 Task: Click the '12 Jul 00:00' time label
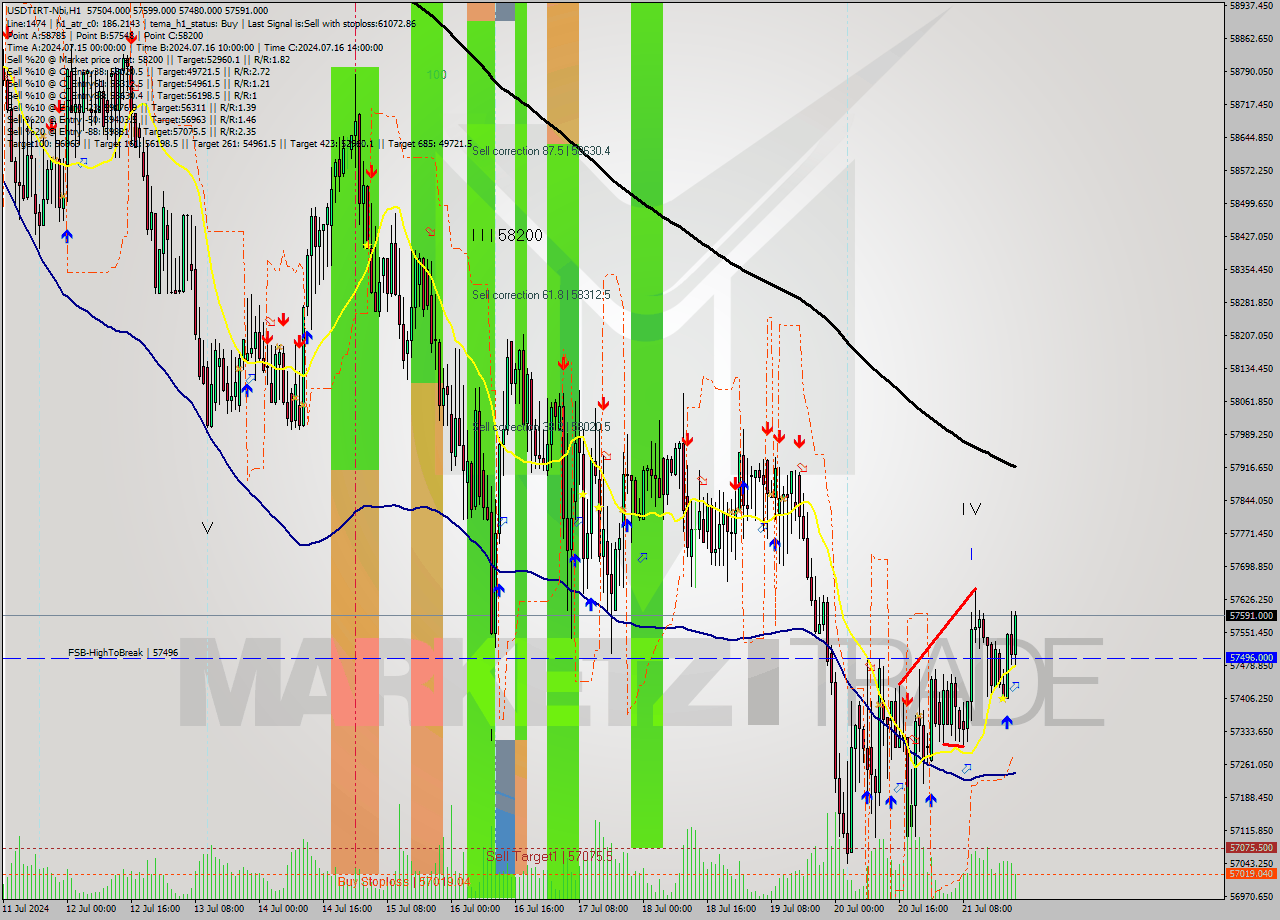(x=91, y=909)
